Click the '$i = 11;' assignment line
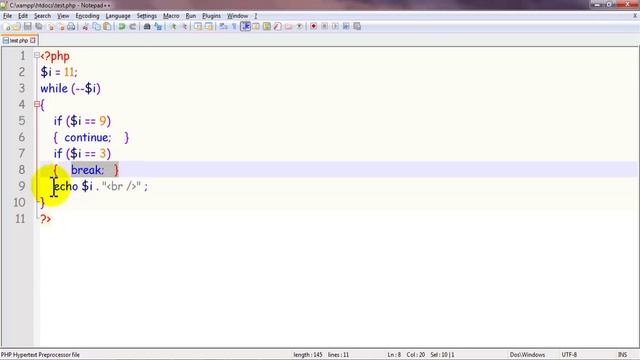 coord(59,72)
